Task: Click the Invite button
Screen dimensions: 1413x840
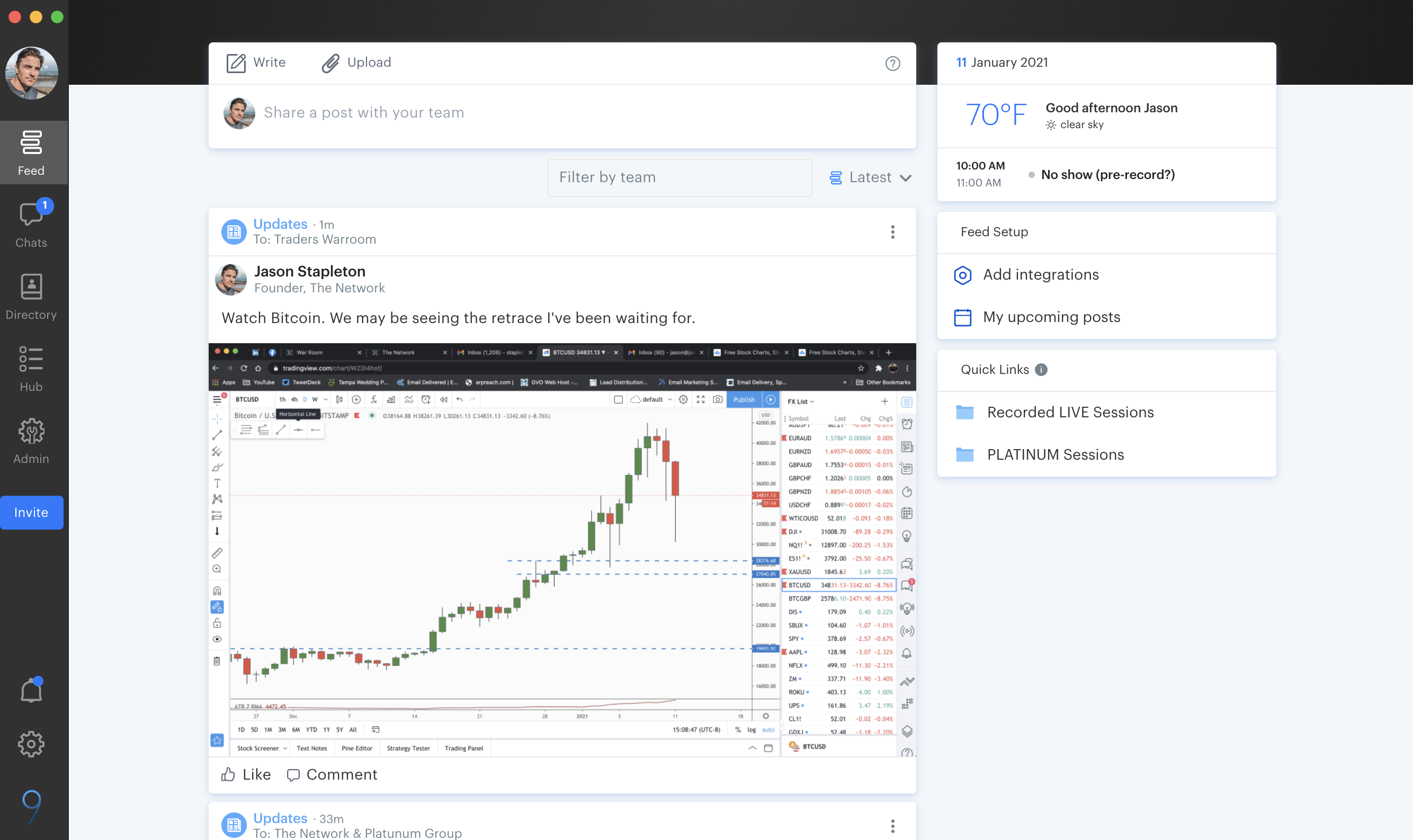Action: pyautogui.click(x=31, y=512)
